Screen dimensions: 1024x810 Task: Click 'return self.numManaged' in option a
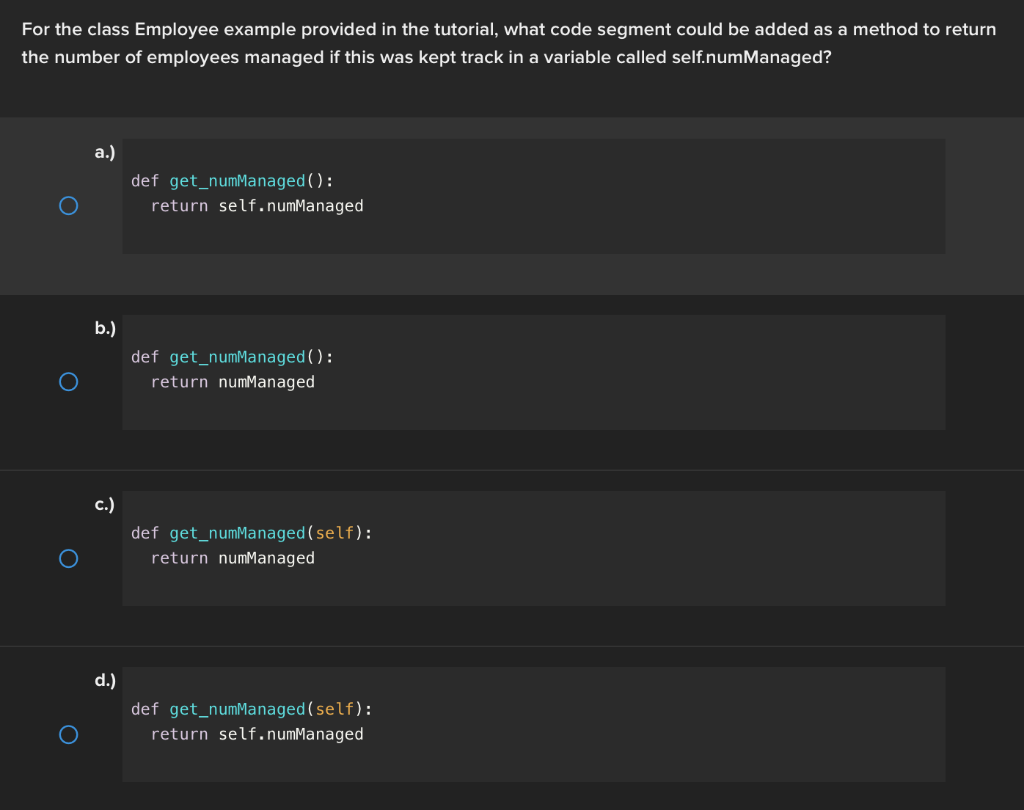point(257,206)
